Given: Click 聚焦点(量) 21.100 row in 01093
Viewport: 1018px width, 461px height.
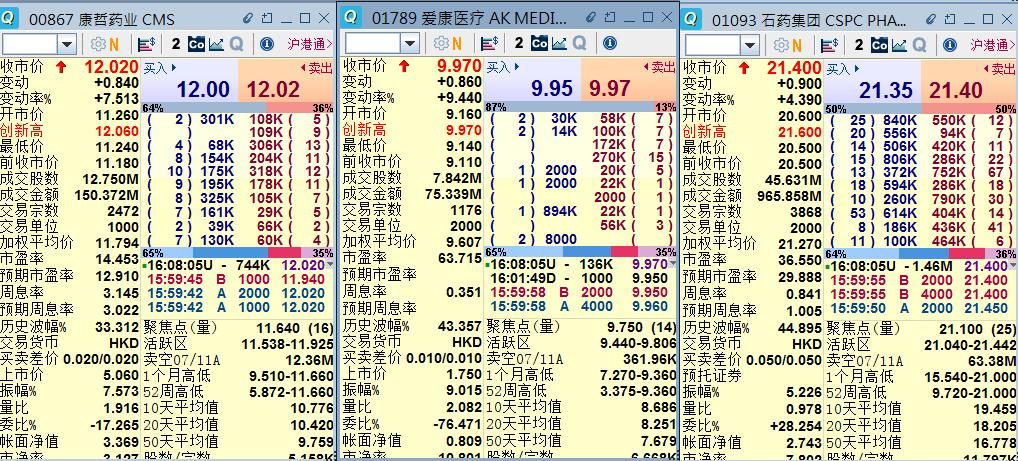Looking at the screenshot, I should pyautogui.click(x=921, y=328).
